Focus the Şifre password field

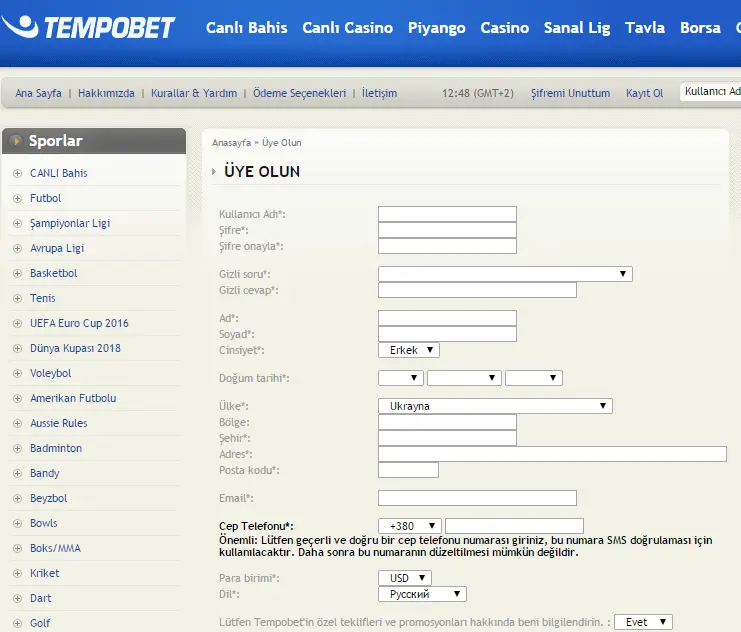pos(447,230)
